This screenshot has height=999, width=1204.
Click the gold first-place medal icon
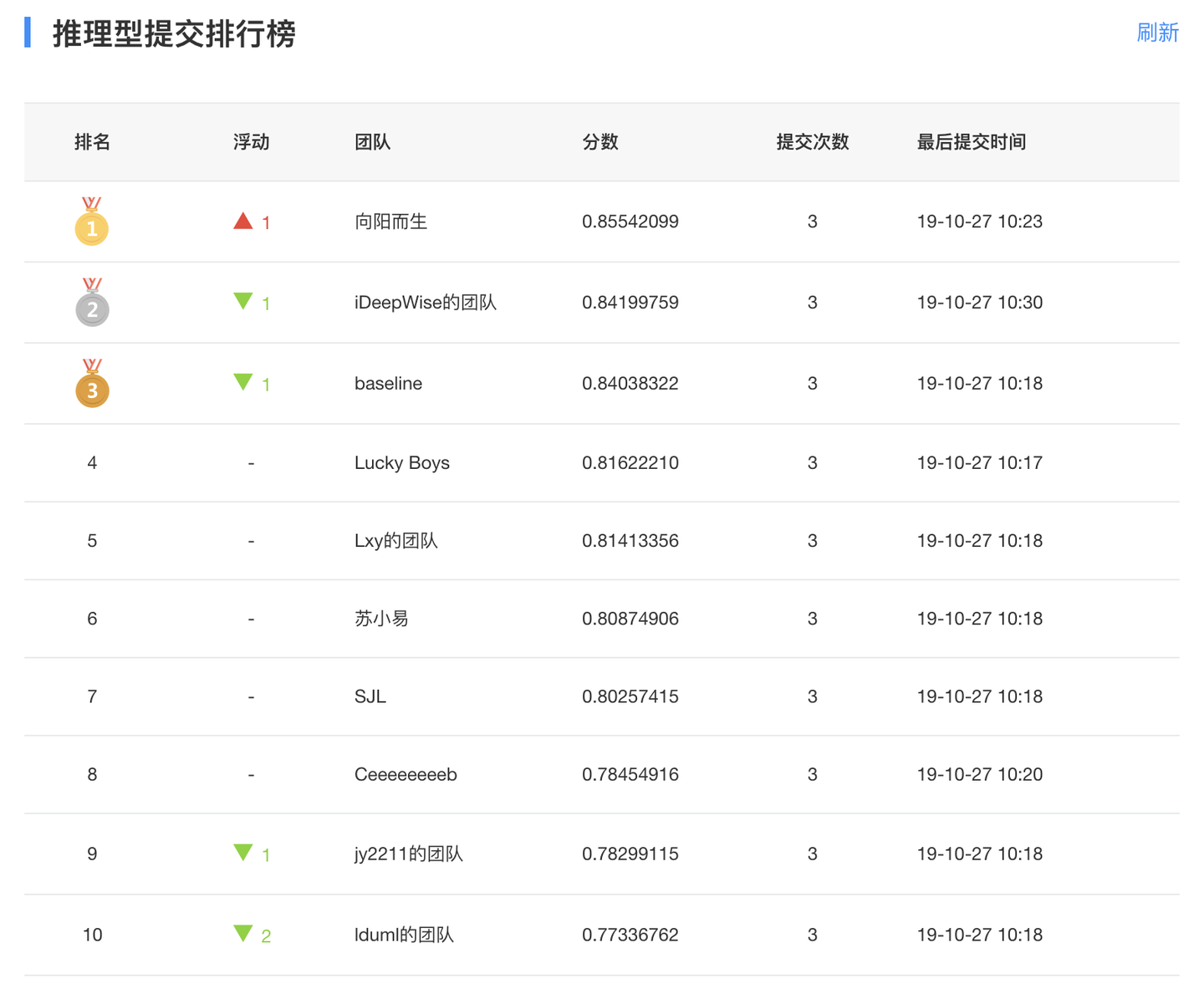click(x=92, y=222)
